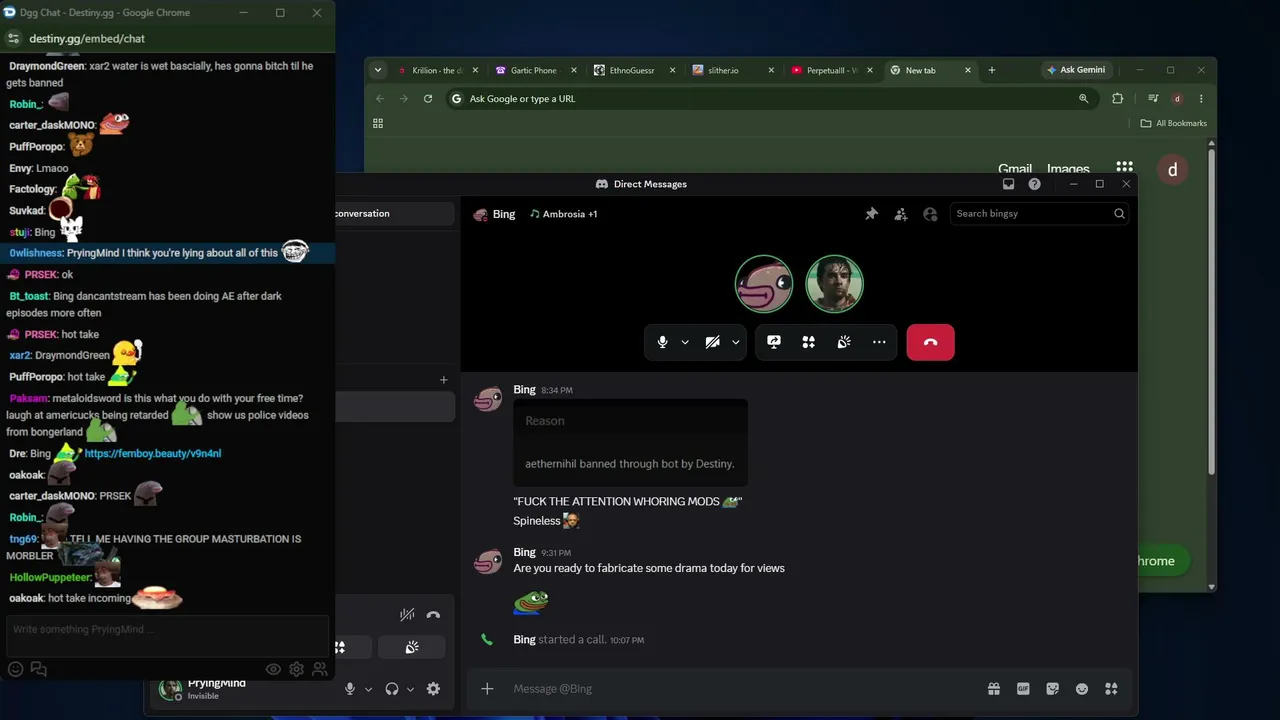Start an activity in the Discord call
Viewport: 1280px width, 720px height.
pos(808,342)
